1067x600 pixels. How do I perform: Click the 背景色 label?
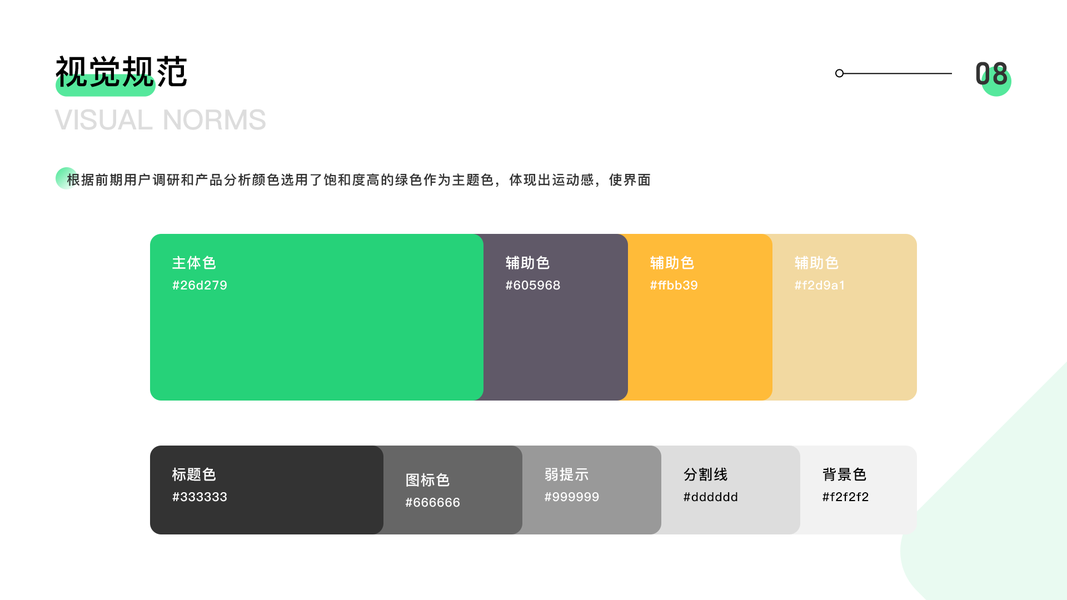(844, 474)
